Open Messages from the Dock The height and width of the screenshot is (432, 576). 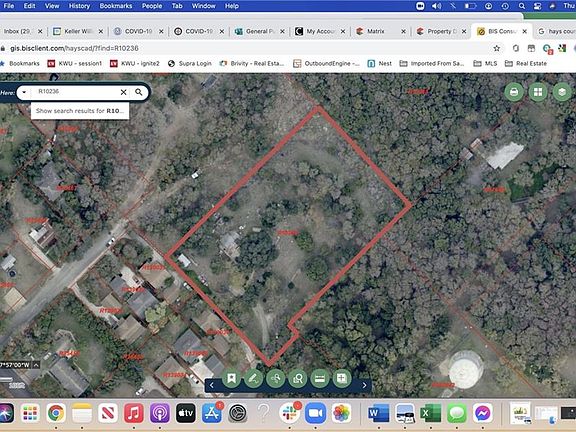pos(457,413)
